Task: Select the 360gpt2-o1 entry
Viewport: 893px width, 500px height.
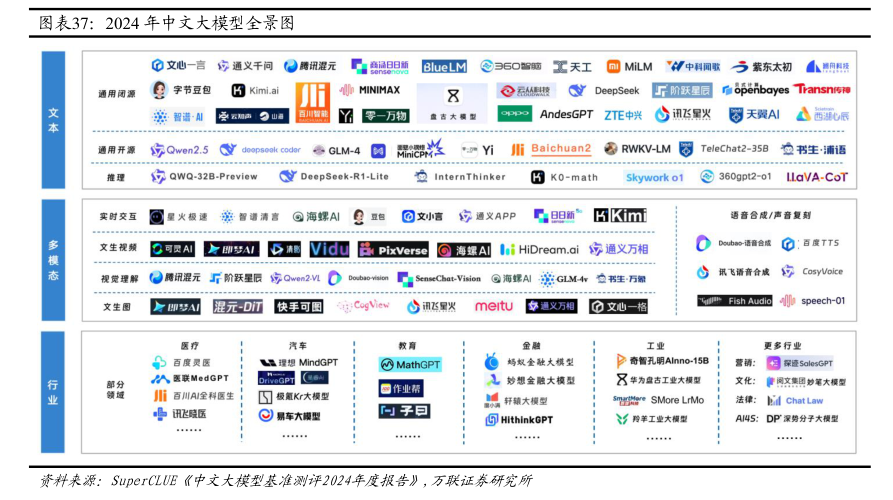Action: coord(736,177)
